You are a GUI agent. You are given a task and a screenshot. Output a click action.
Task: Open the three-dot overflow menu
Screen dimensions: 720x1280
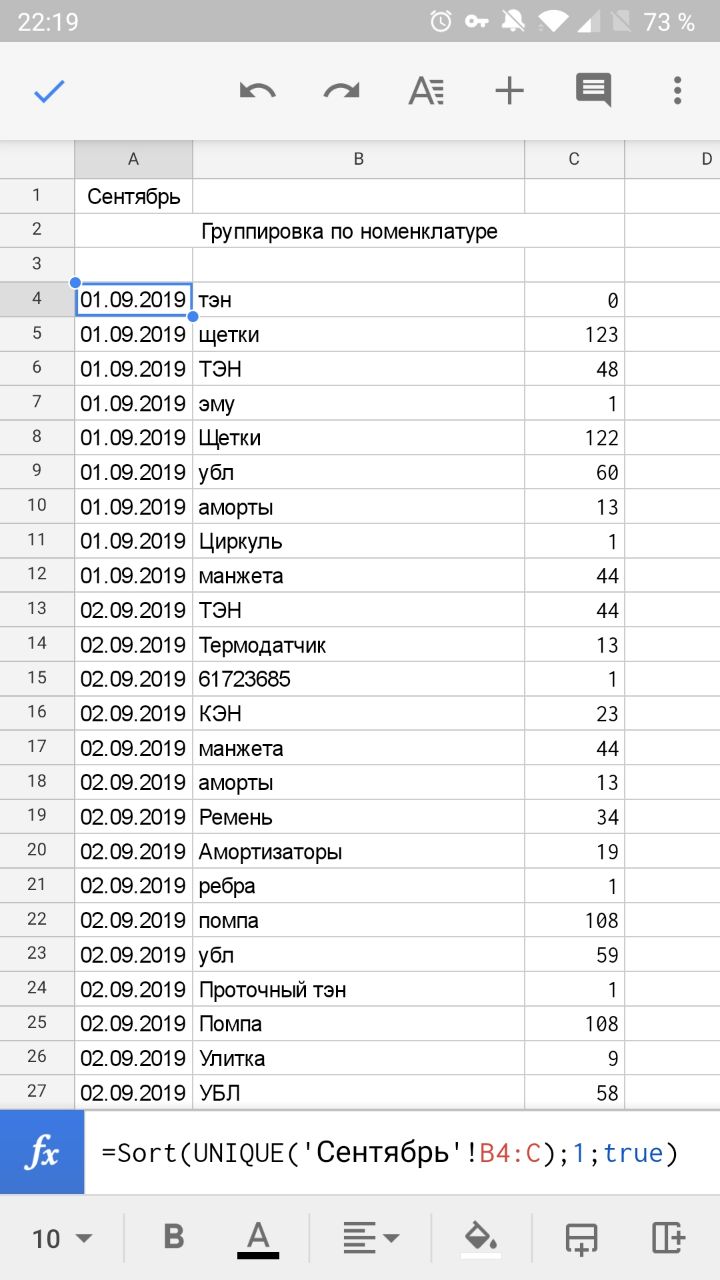tap(677, 92)
